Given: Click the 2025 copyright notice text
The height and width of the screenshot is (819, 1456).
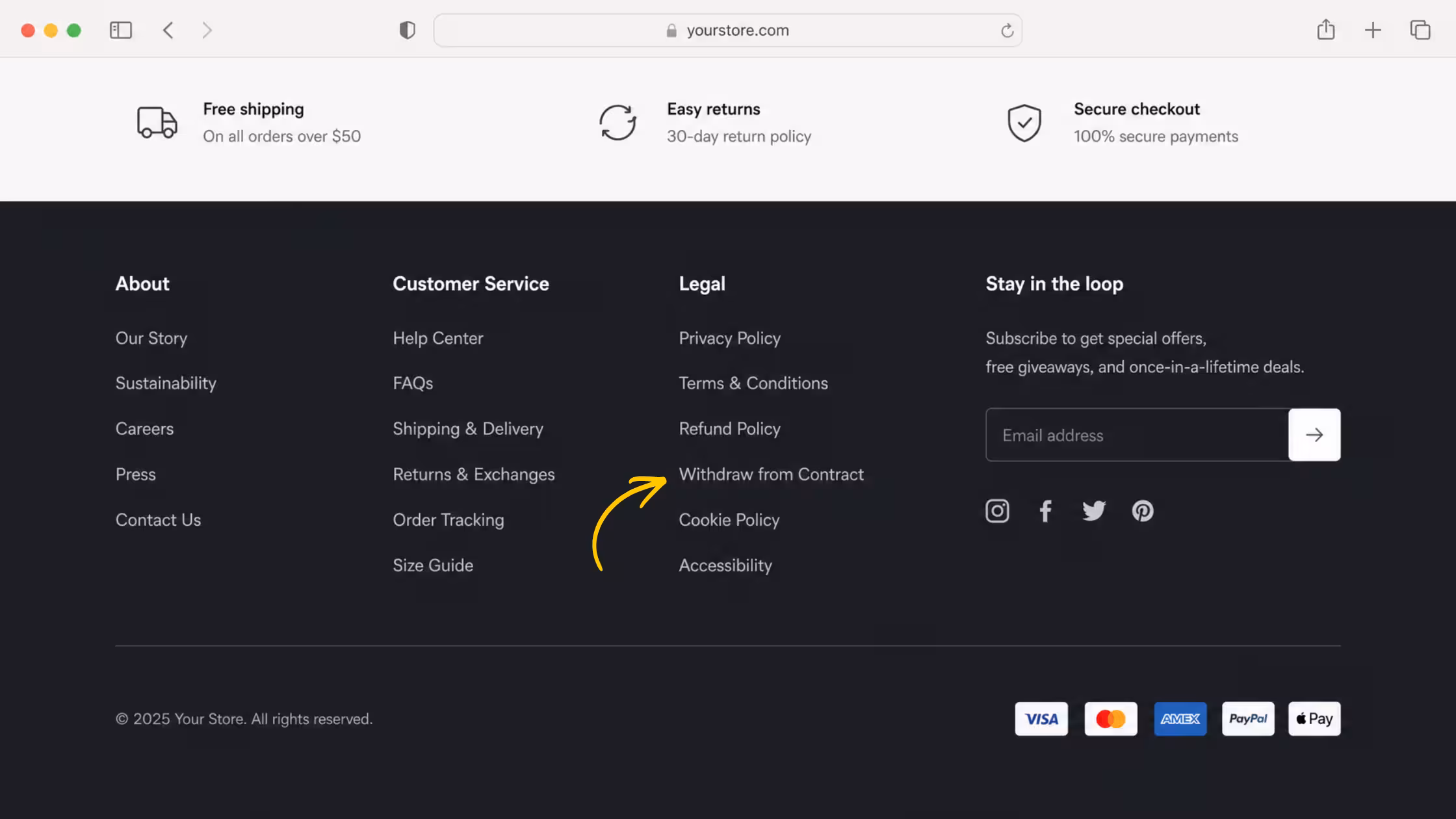Looking at the screenshot, I should point(244,719).
